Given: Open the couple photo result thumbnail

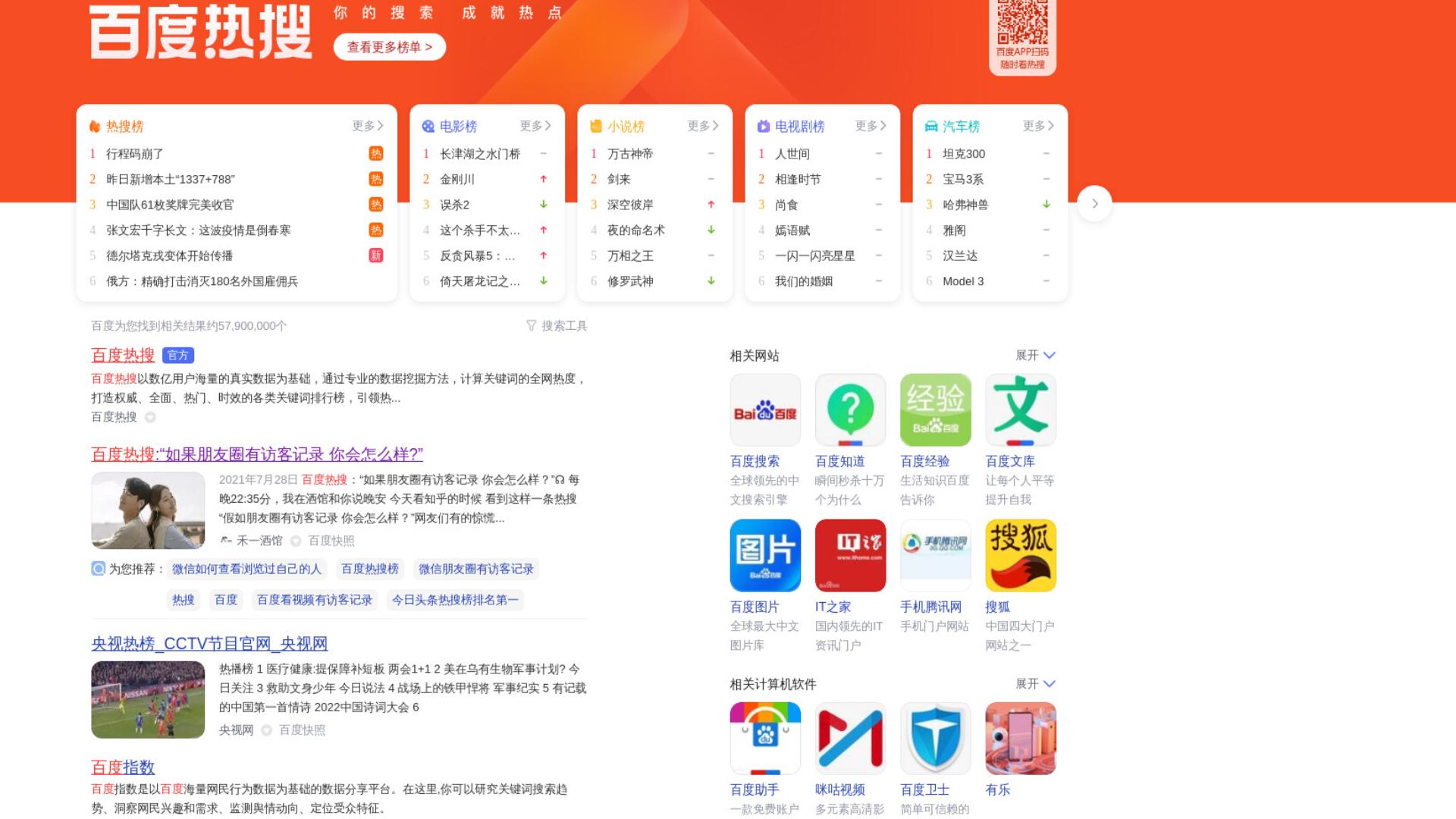Looking at the screenshot, I should [x=148, y=510].
